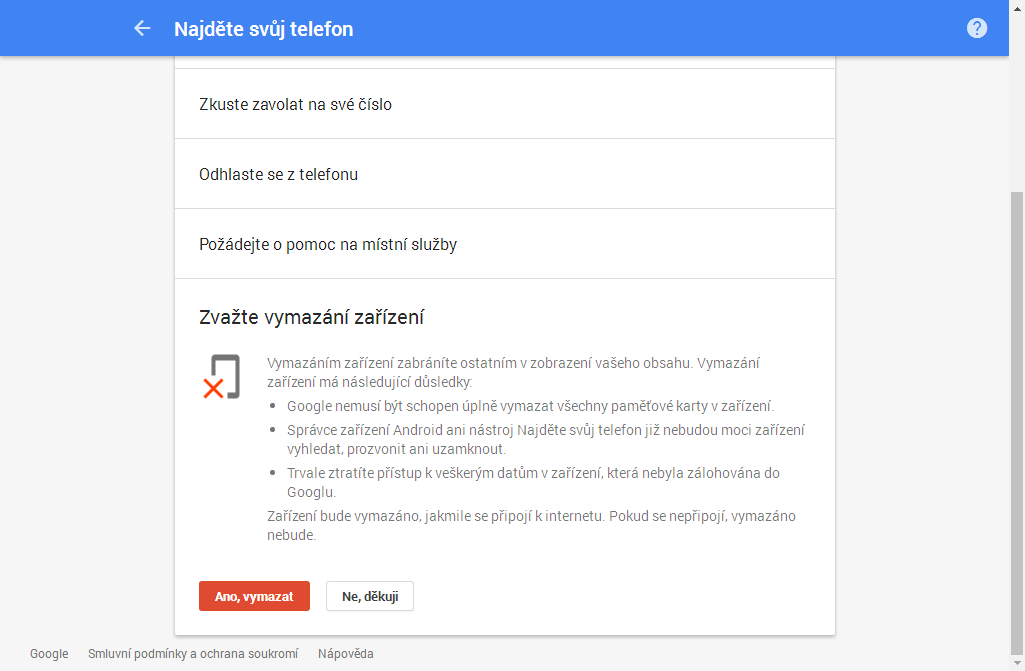Click the bullet text about paměťové karty
Image resolution: width=1025 pixels, height=671 pixels.
[530, 406]
